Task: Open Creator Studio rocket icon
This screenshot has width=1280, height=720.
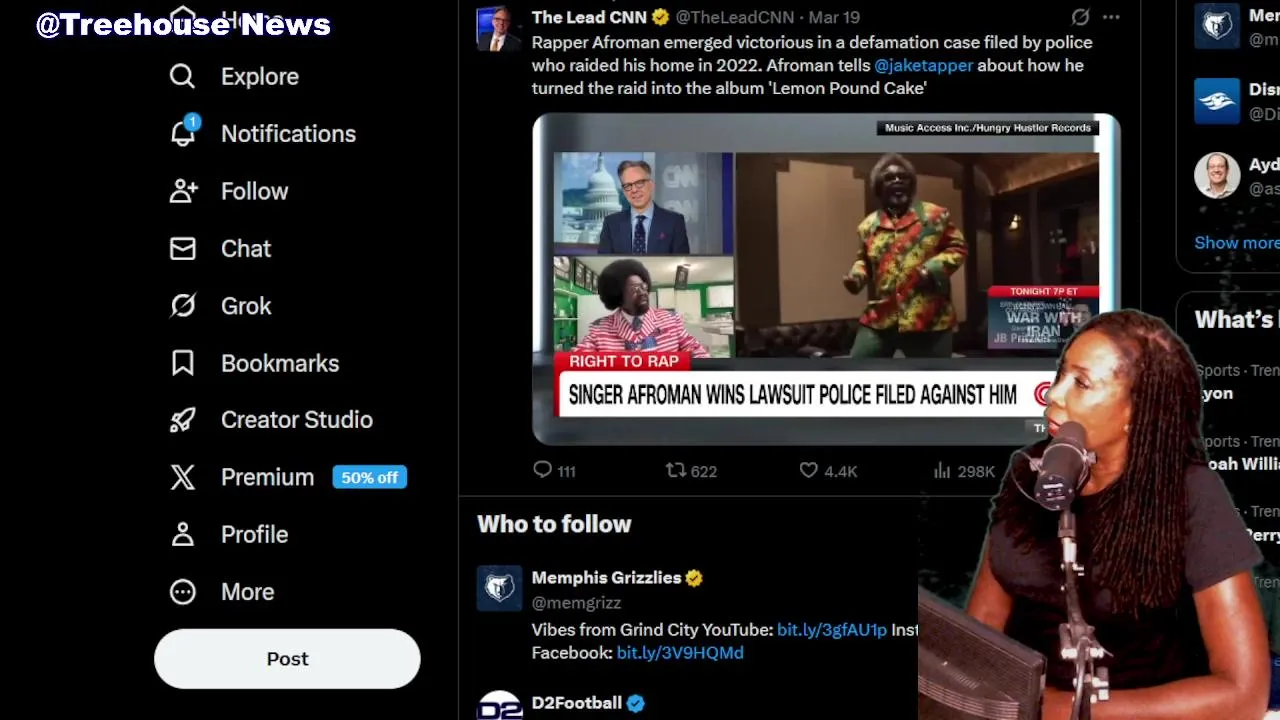Action: tap(182, 420)
